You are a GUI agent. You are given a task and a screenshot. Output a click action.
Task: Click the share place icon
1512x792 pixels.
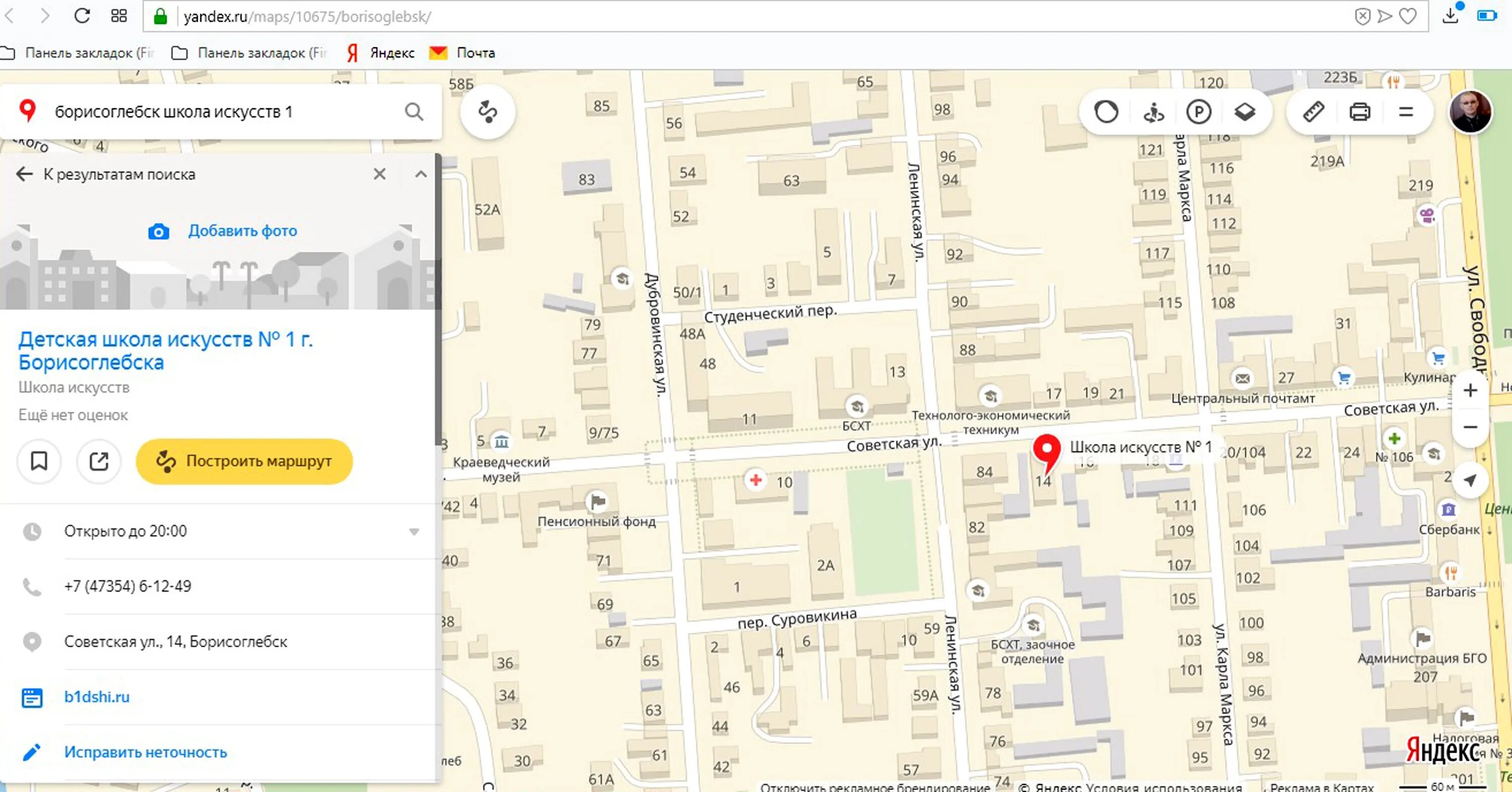pyautogui.click(x=99, y=461)
